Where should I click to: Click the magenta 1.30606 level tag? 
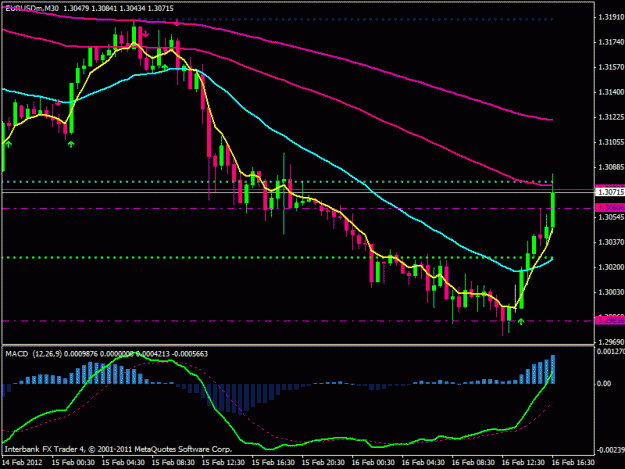(610, 208)
